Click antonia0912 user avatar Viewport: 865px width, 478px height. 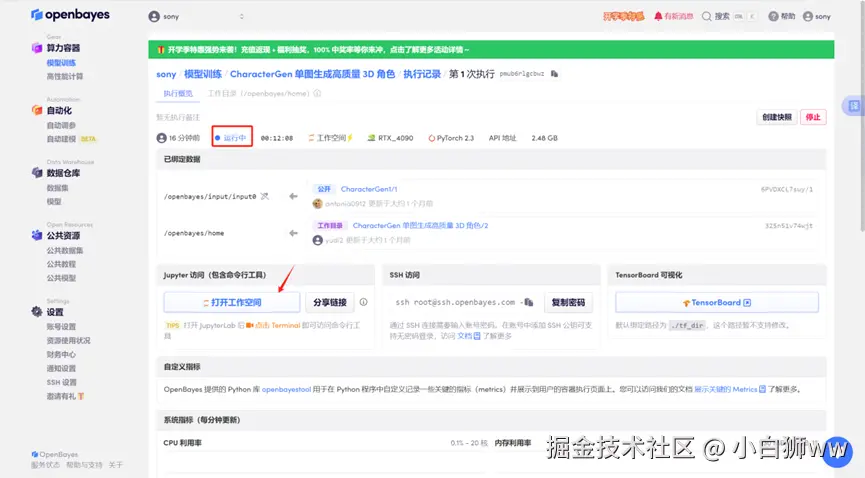pos(317,204)
